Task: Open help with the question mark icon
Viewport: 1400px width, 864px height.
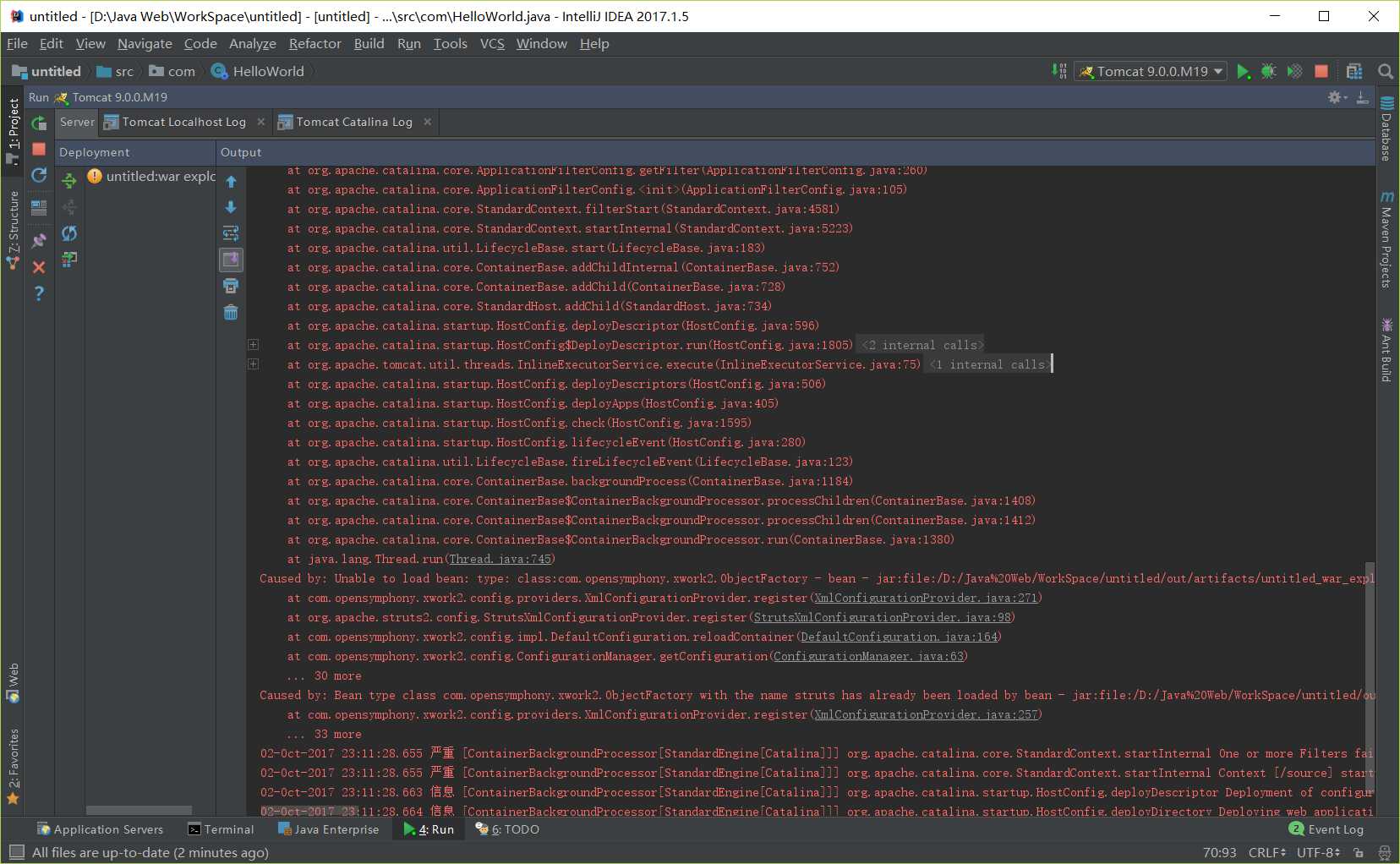Action: pos(39,293)
